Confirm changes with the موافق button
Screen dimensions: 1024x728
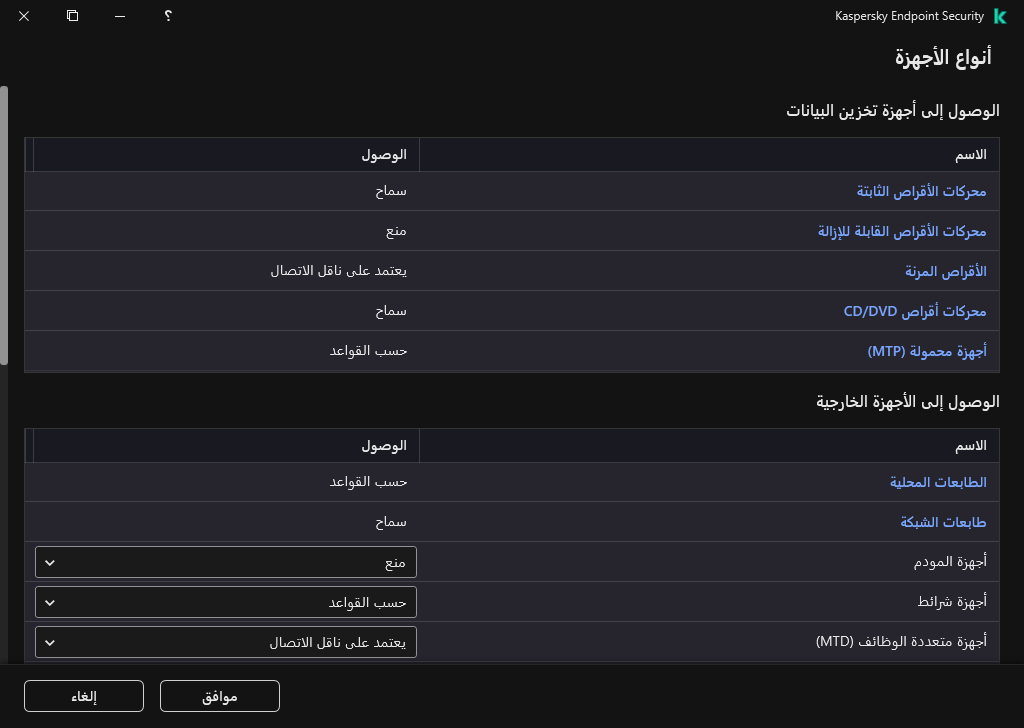[x=219, y=696]
